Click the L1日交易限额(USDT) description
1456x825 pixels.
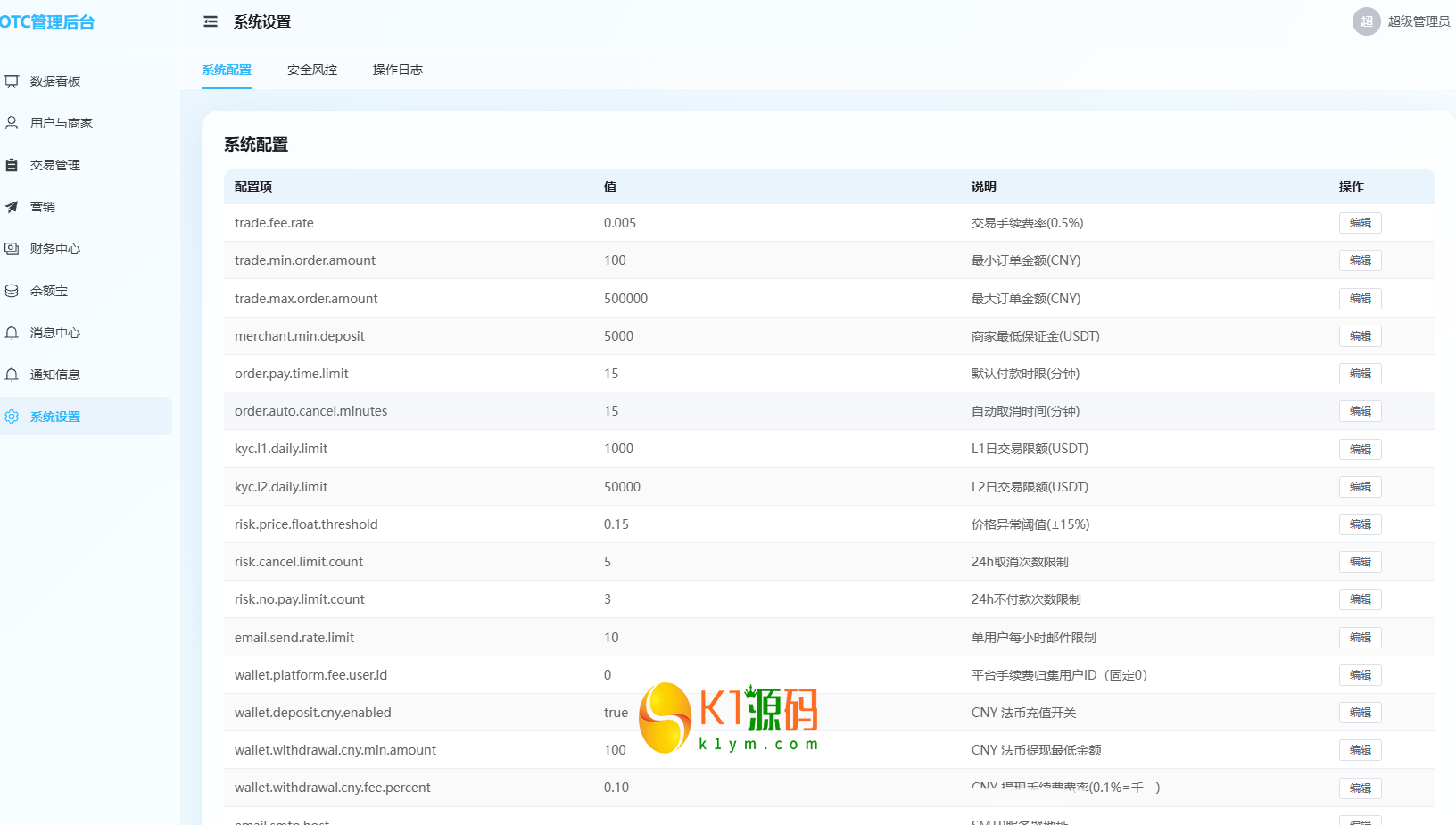(1030, 449)
